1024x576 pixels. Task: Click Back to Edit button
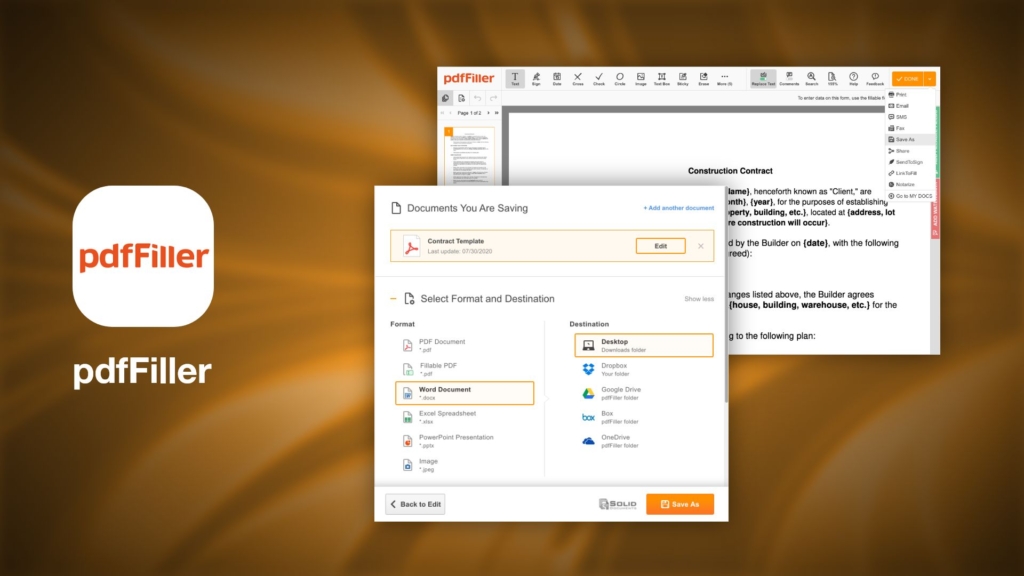tap(415, 504)
